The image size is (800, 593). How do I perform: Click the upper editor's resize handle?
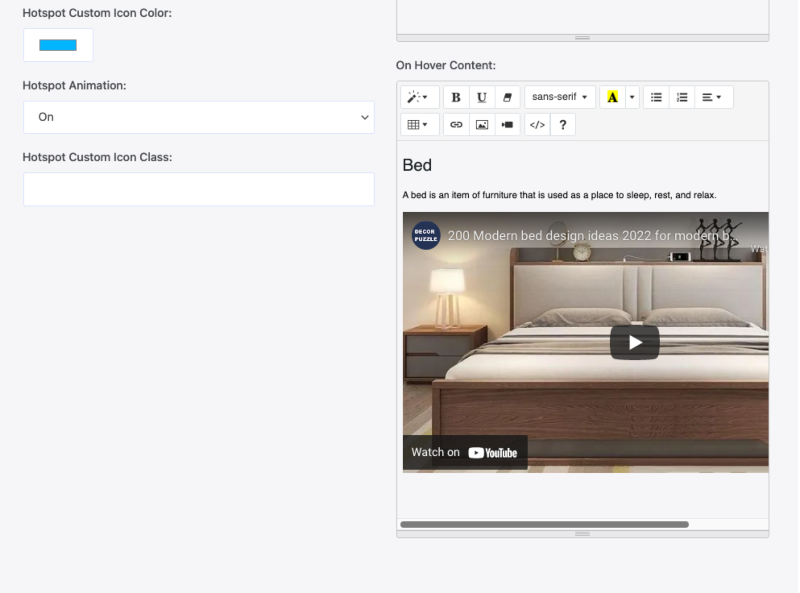click(582, 38)
